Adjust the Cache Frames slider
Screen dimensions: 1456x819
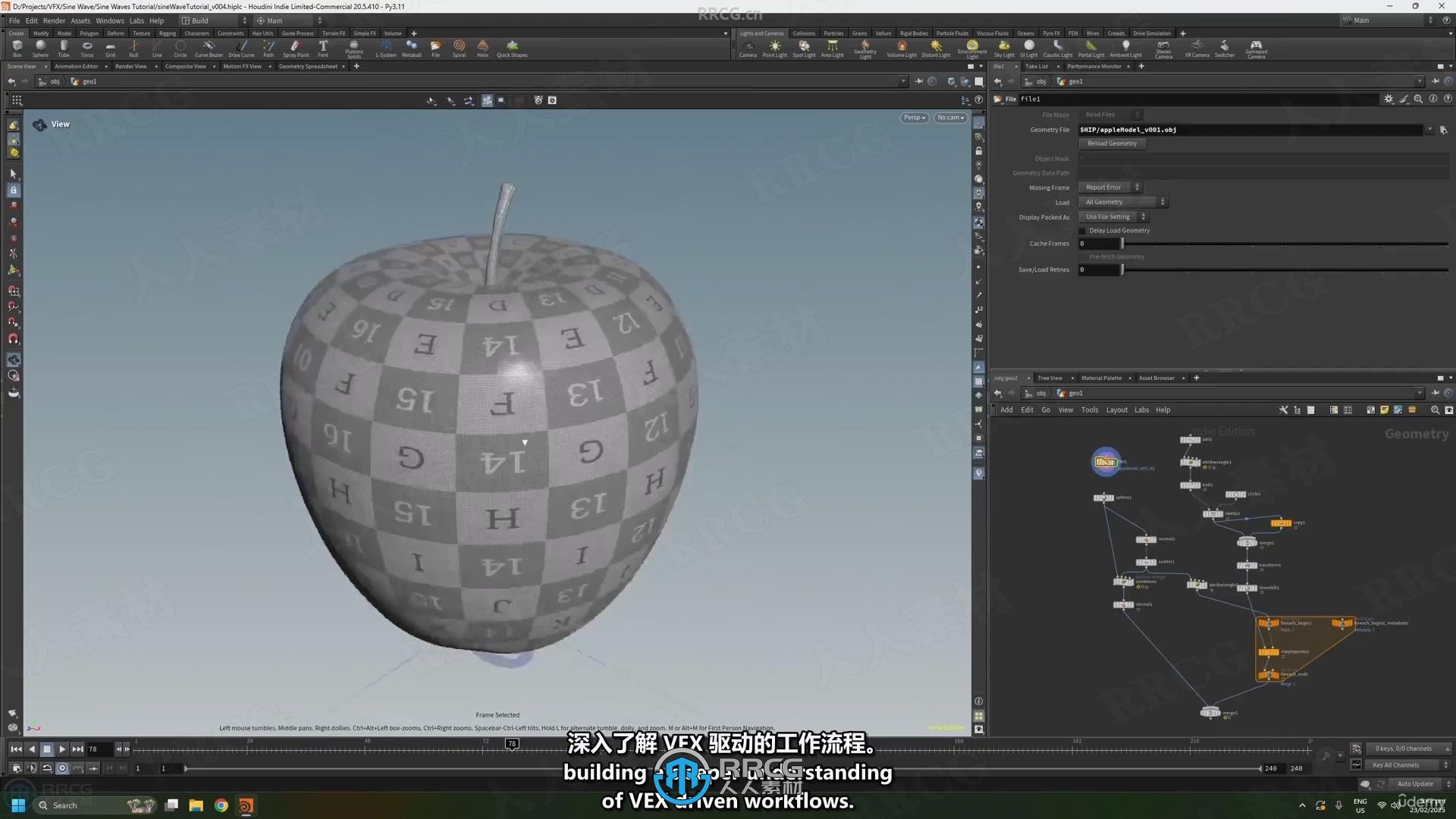point(1285,243)
